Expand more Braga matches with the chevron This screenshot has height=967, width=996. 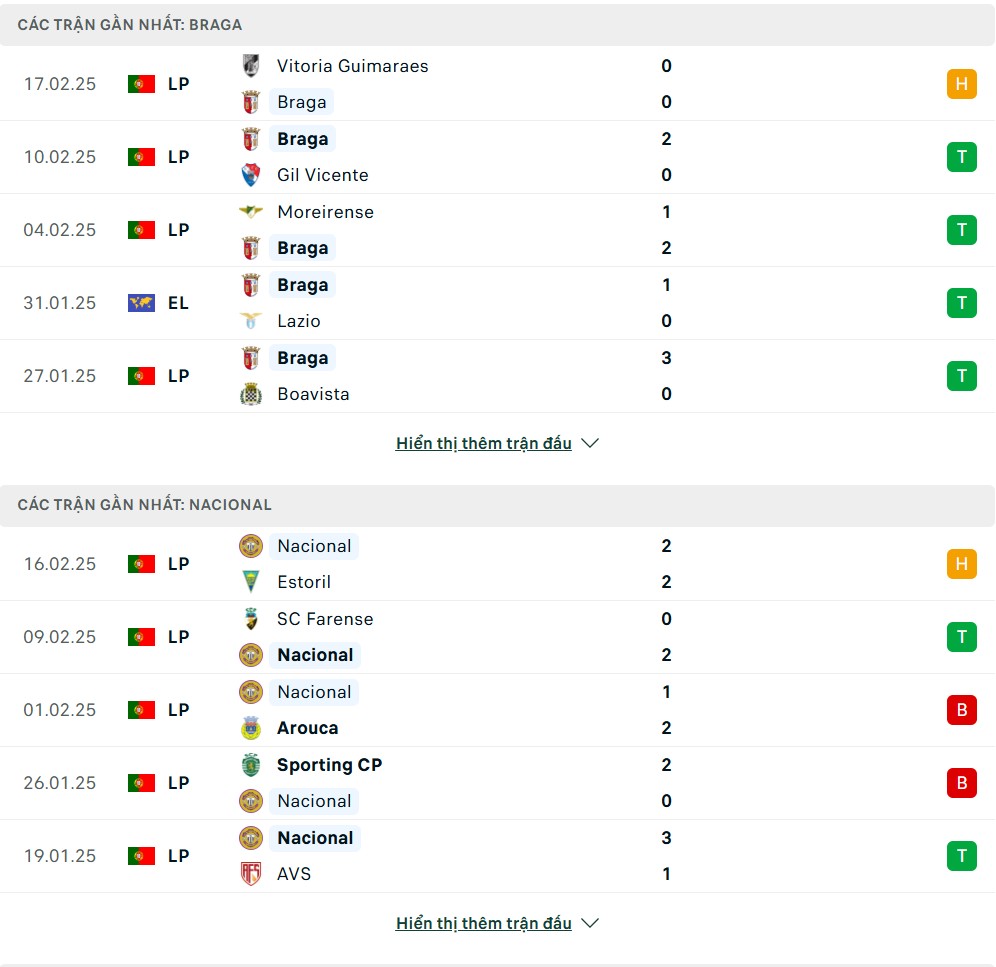[590, 443]
